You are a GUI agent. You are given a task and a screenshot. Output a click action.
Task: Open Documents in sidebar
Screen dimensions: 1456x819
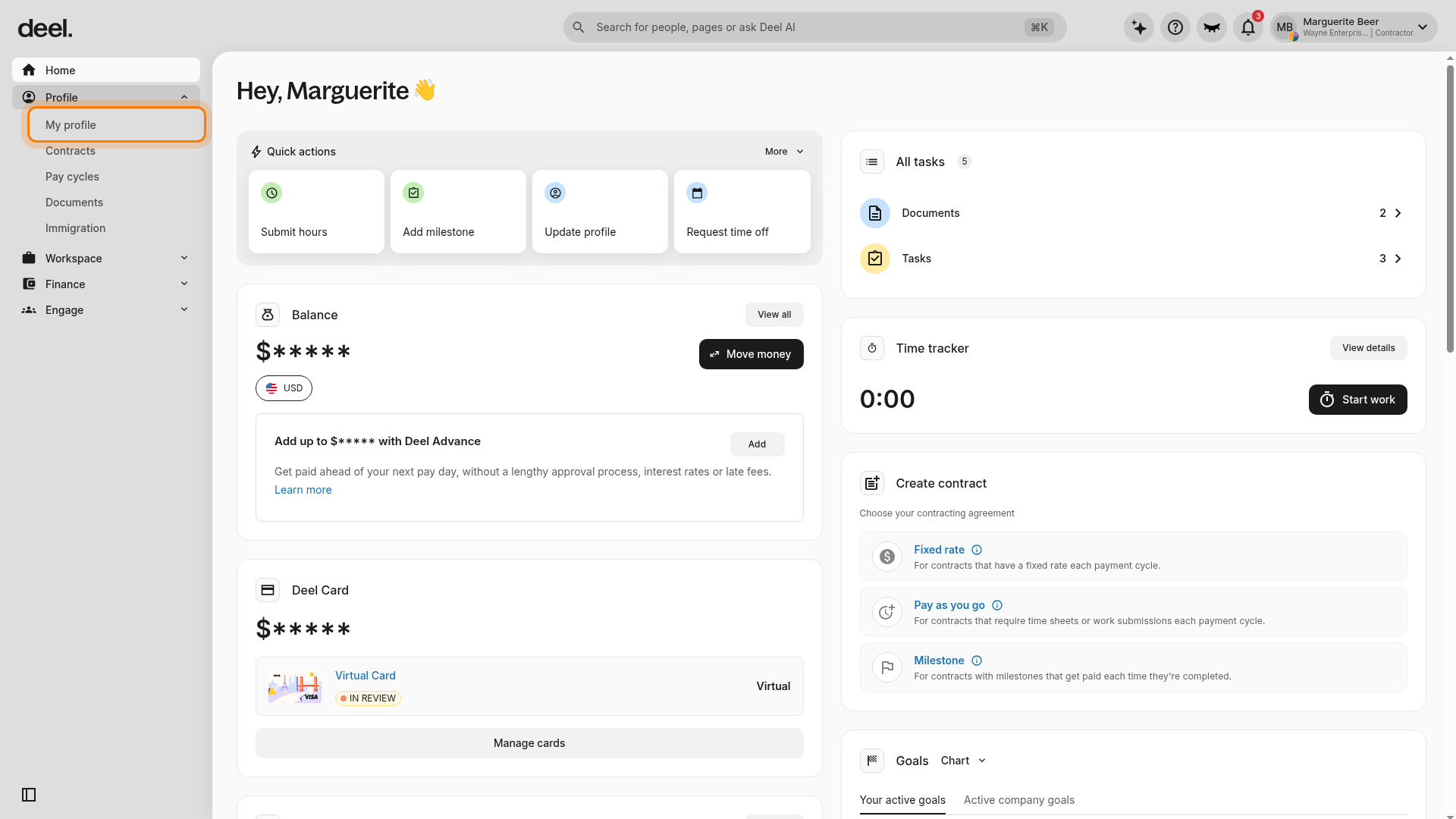[x=74, y=202]
